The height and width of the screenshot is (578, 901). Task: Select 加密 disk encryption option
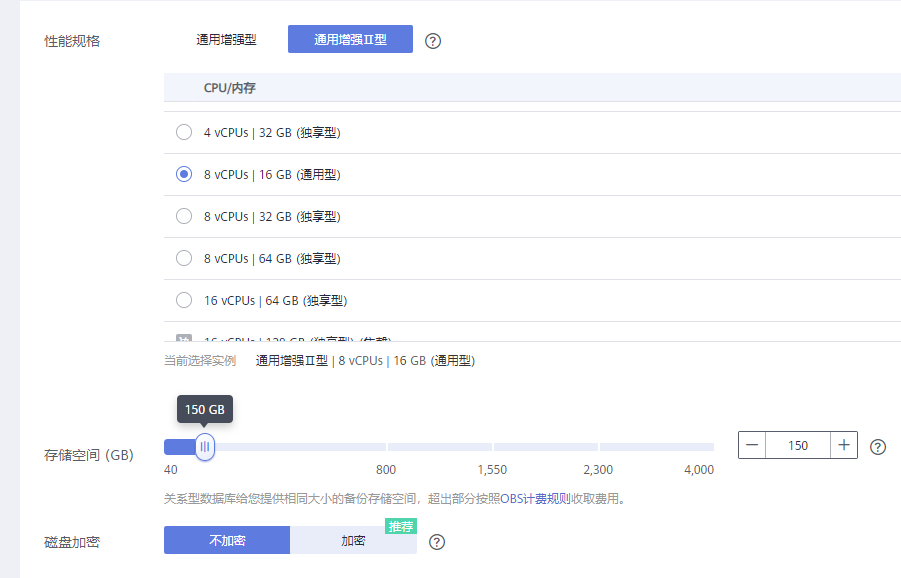353,540
